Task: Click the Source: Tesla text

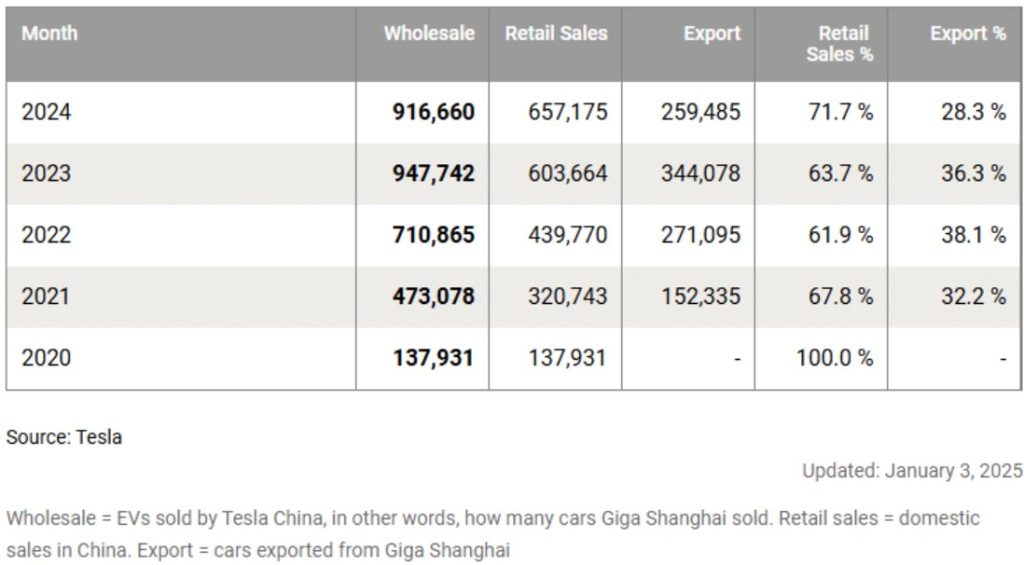Action: (64, 436)
